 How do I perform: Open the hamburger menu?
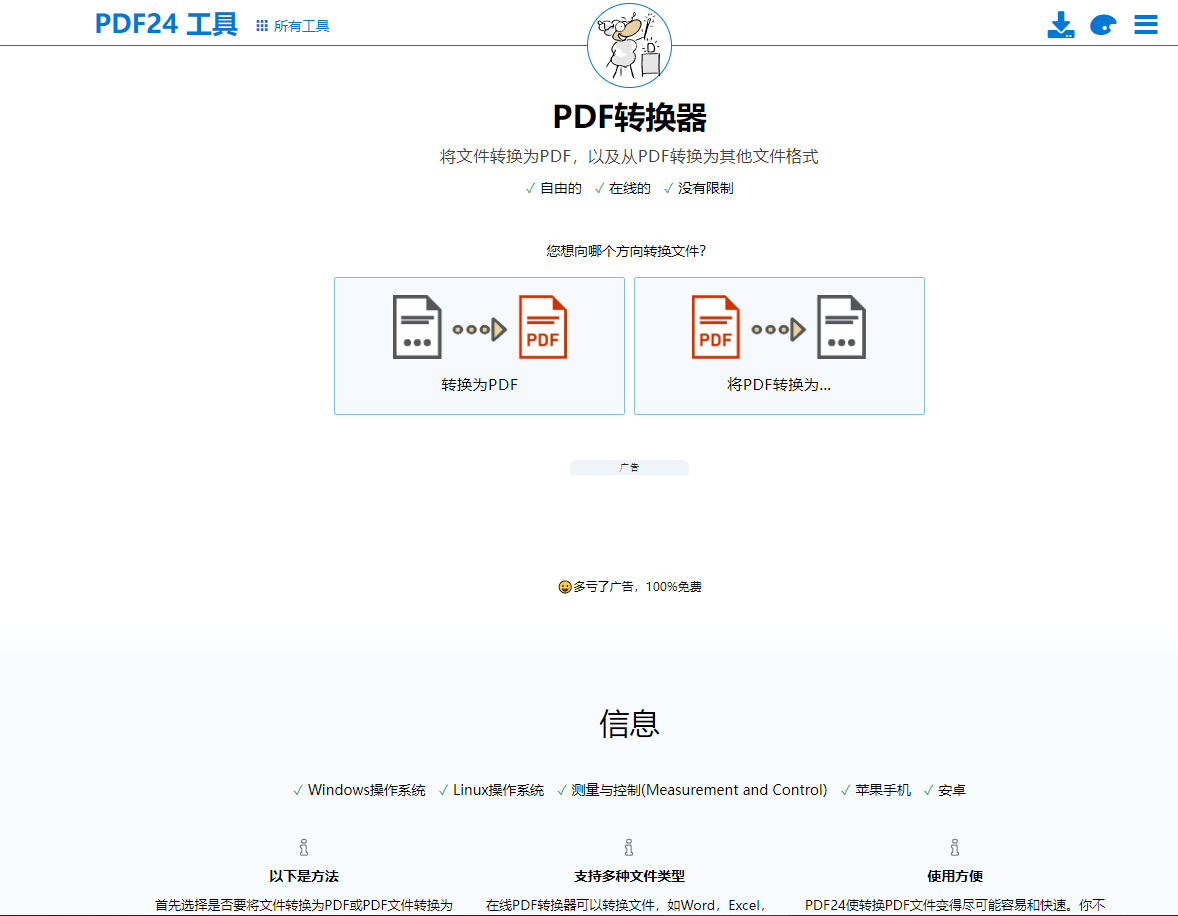[1146, 25]
